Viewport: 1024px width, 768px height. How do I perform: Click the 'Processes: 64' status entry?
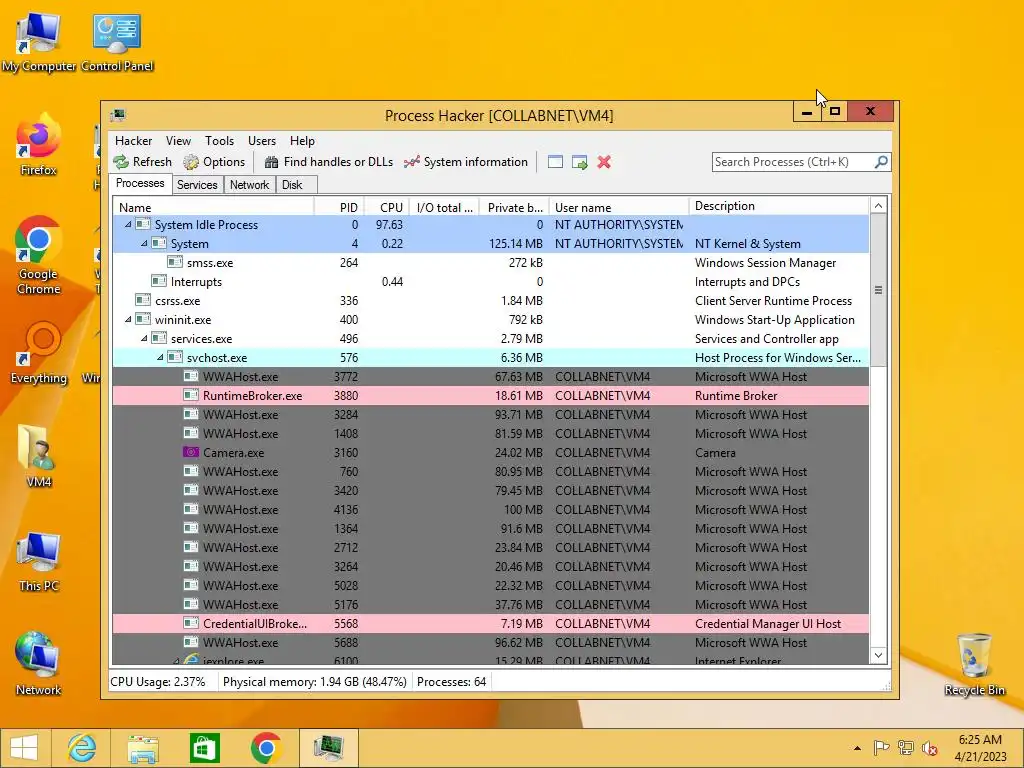[451, 682]
